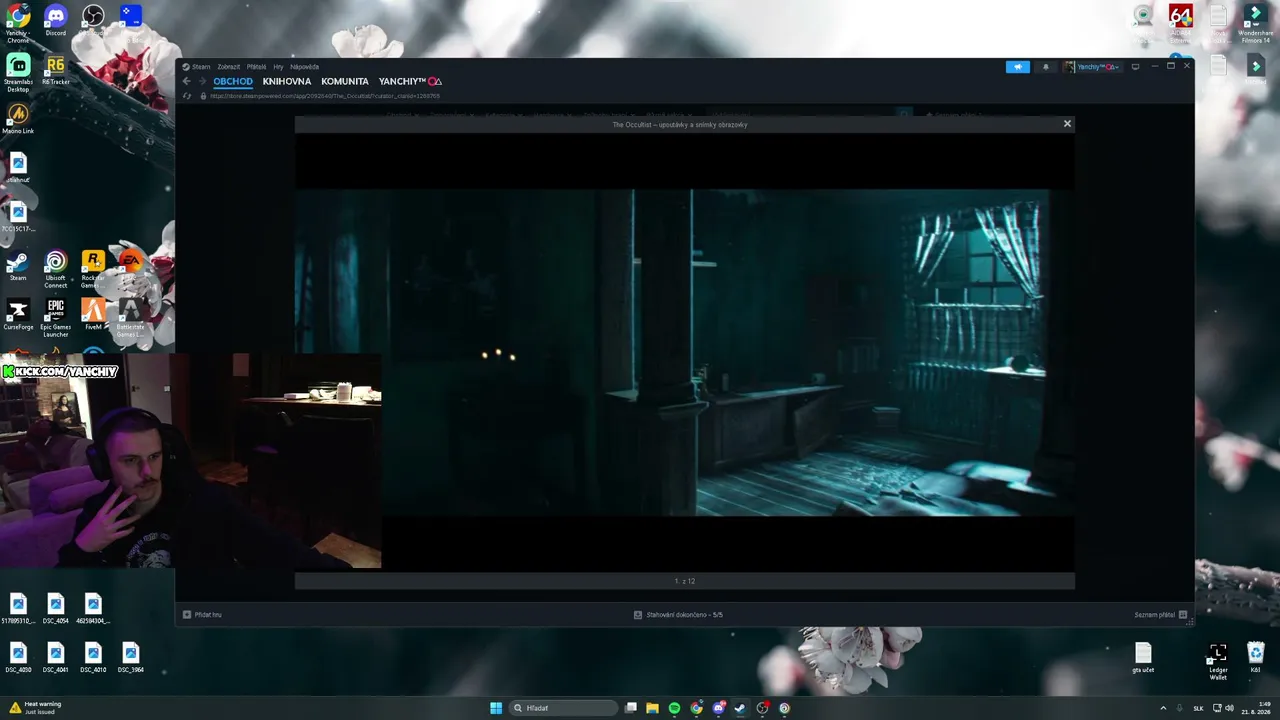Viewport: 1280px width, 720px height.
Task: Open Steam notifications bell
Action: pyautogui.click(x=1046, y=67)
